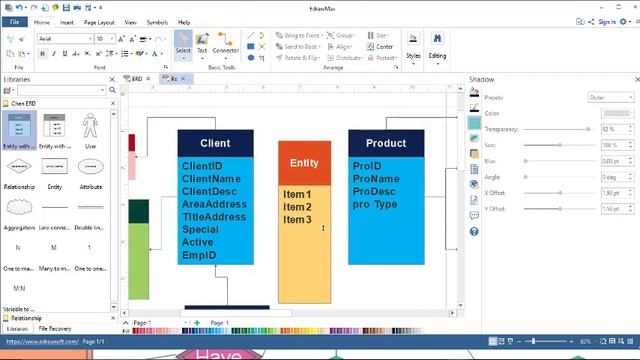Adjust the shadow Transparency slider
This screenshot has height=360, width=640.
click(559, 129)
